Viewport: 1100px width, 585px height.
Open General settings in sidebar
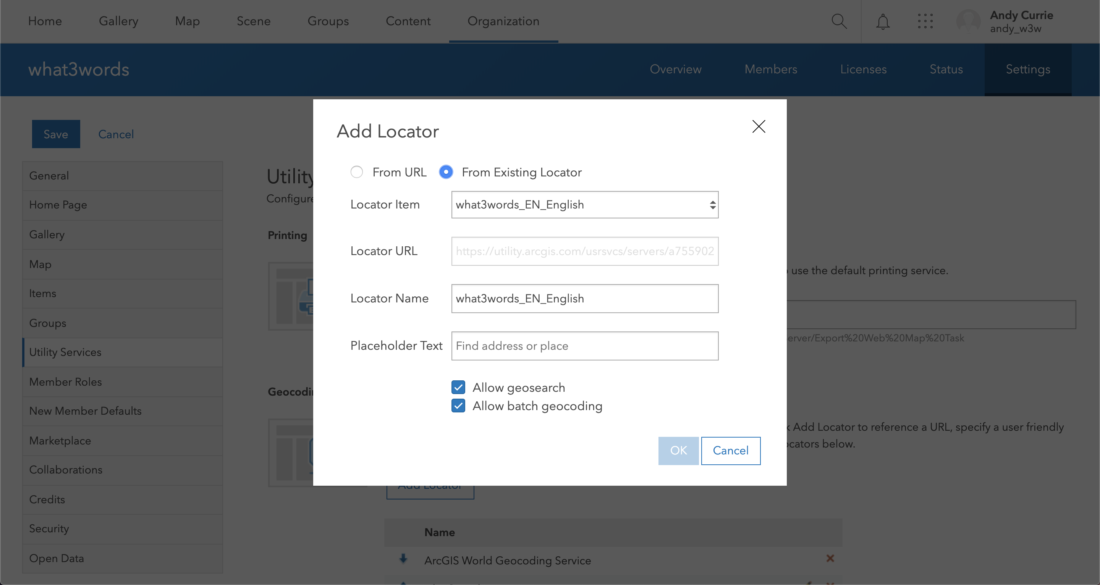pyautogui.click(x=123, y=175)
